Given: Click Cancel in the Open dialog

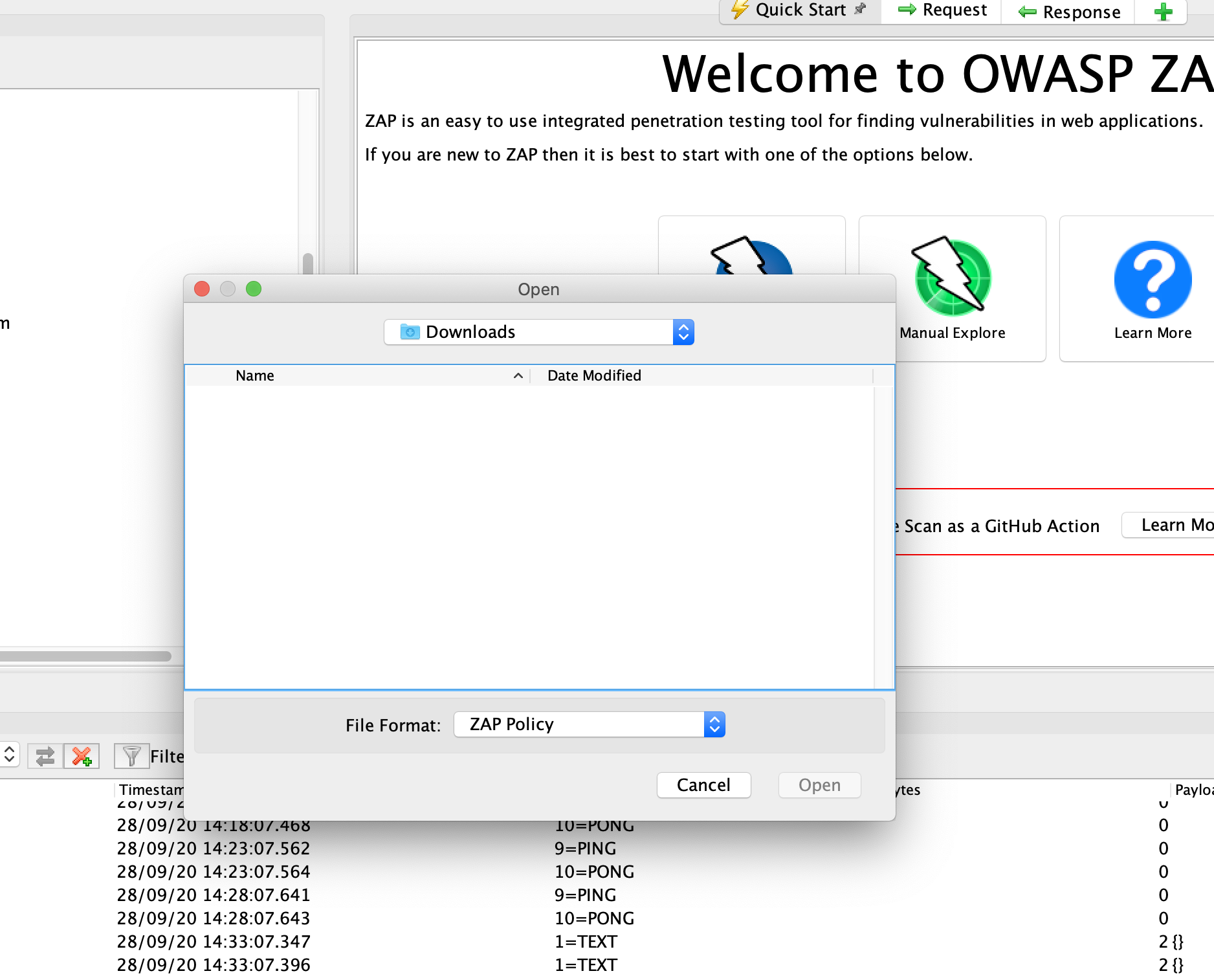Looking at the screenshot, I should coord(703,785).
